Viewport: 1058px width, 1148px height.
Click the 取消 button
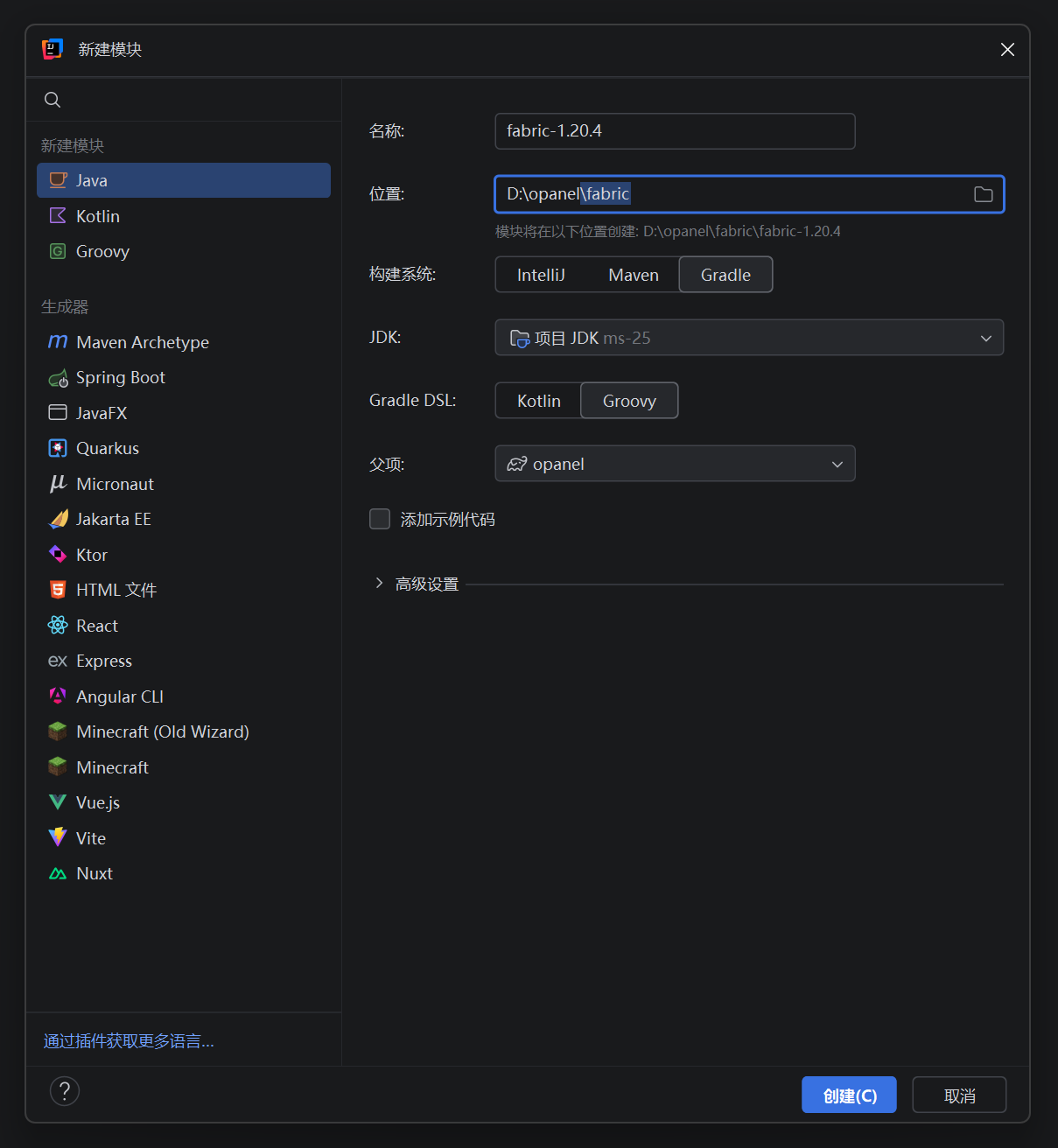tap(959, 1095)
